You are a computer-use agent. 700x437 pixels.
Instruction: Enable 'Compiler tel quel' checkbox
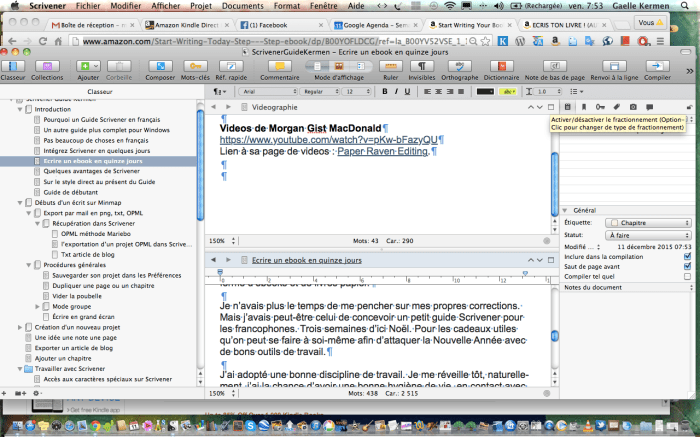pyautogui.click(x=686, y=276)
